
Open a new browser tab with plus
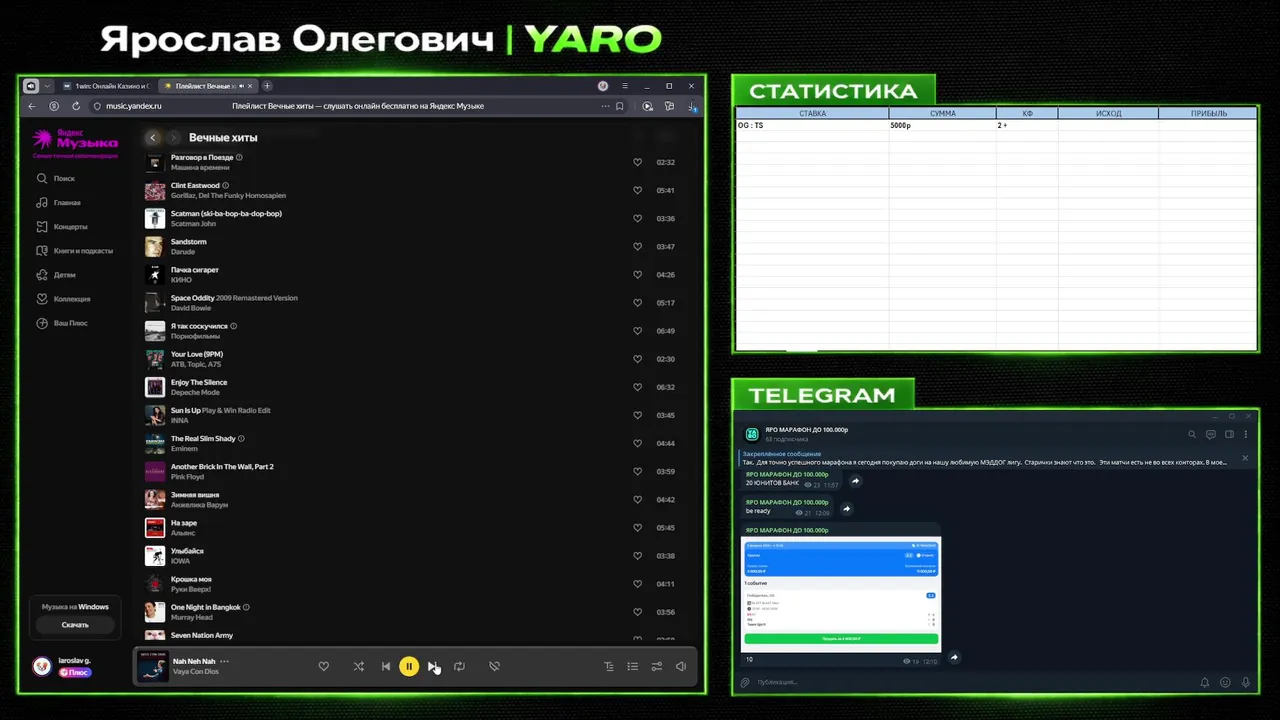click(267, 86)
